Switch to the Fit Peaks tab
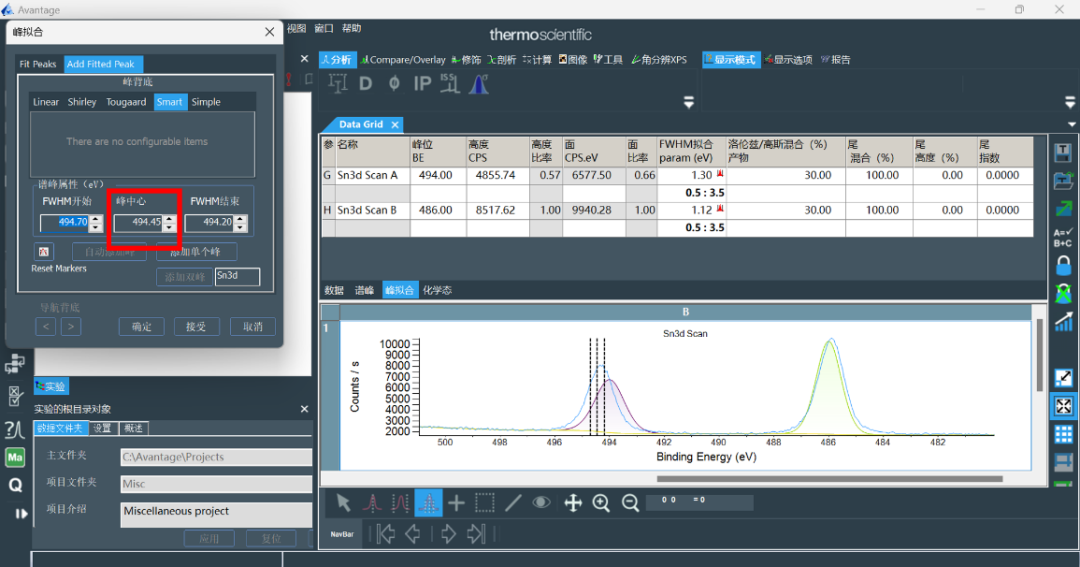 click(x=38, y=64)
